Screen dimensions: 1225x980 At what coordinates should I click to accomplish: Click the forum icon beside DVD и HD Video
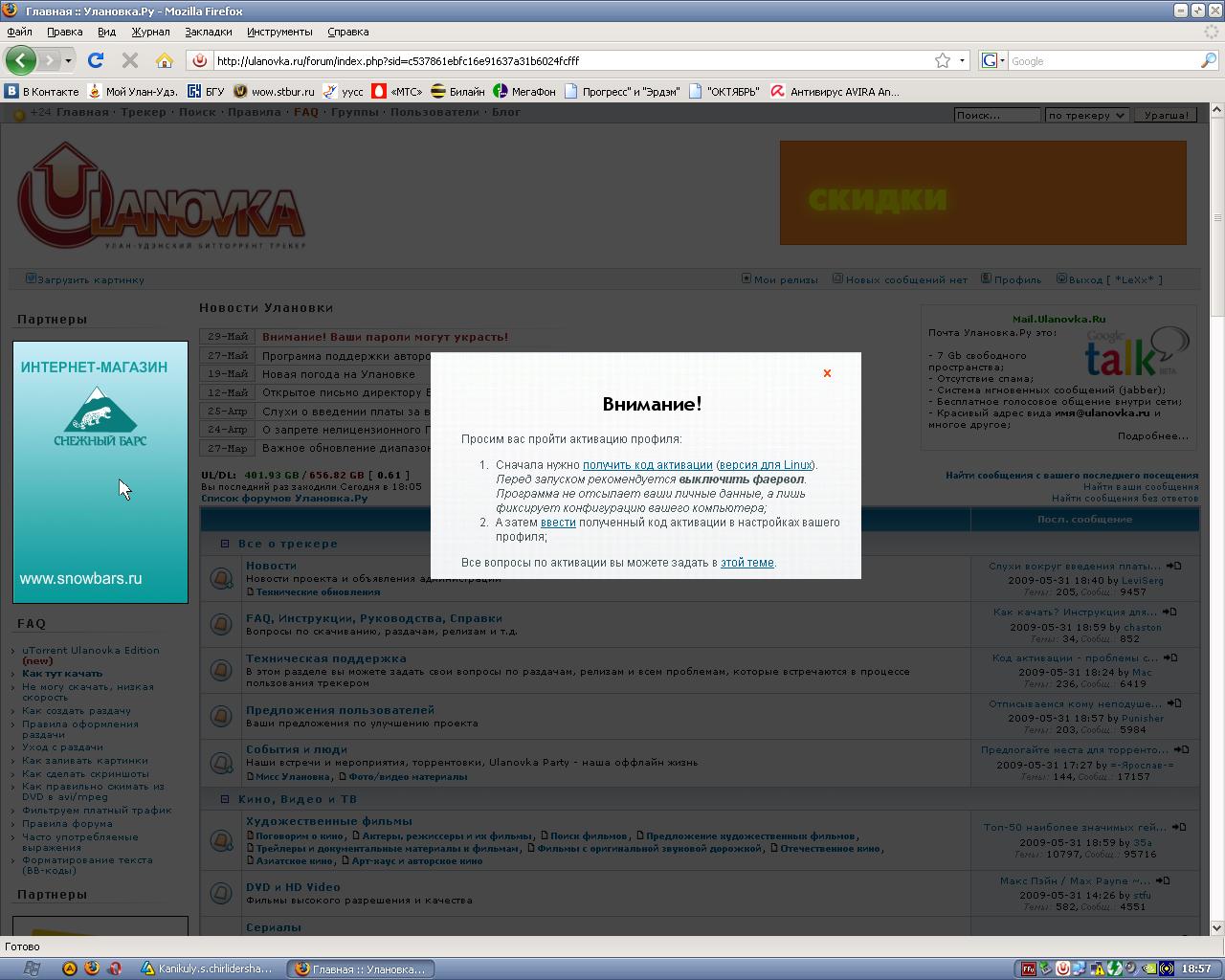click(221, 893)
